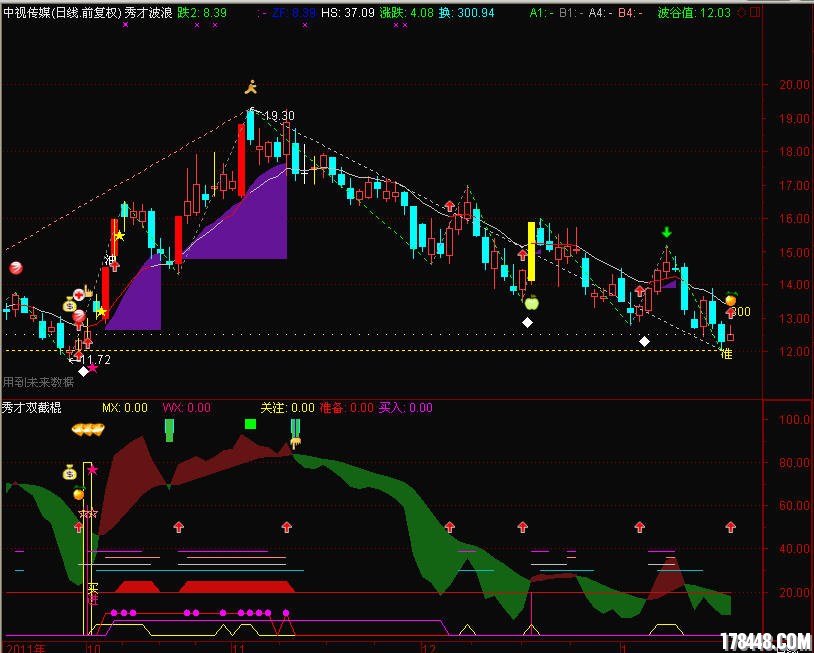Click the bright green square in the lower panel

coord(251,424)
